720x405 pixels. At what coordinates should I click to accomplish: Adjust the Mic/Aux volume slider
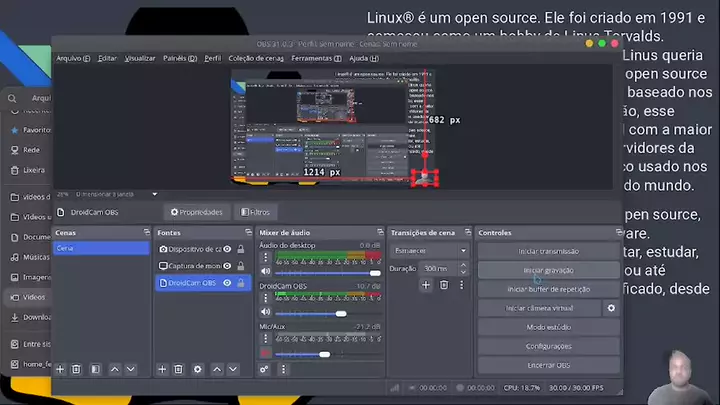point(324,354)
